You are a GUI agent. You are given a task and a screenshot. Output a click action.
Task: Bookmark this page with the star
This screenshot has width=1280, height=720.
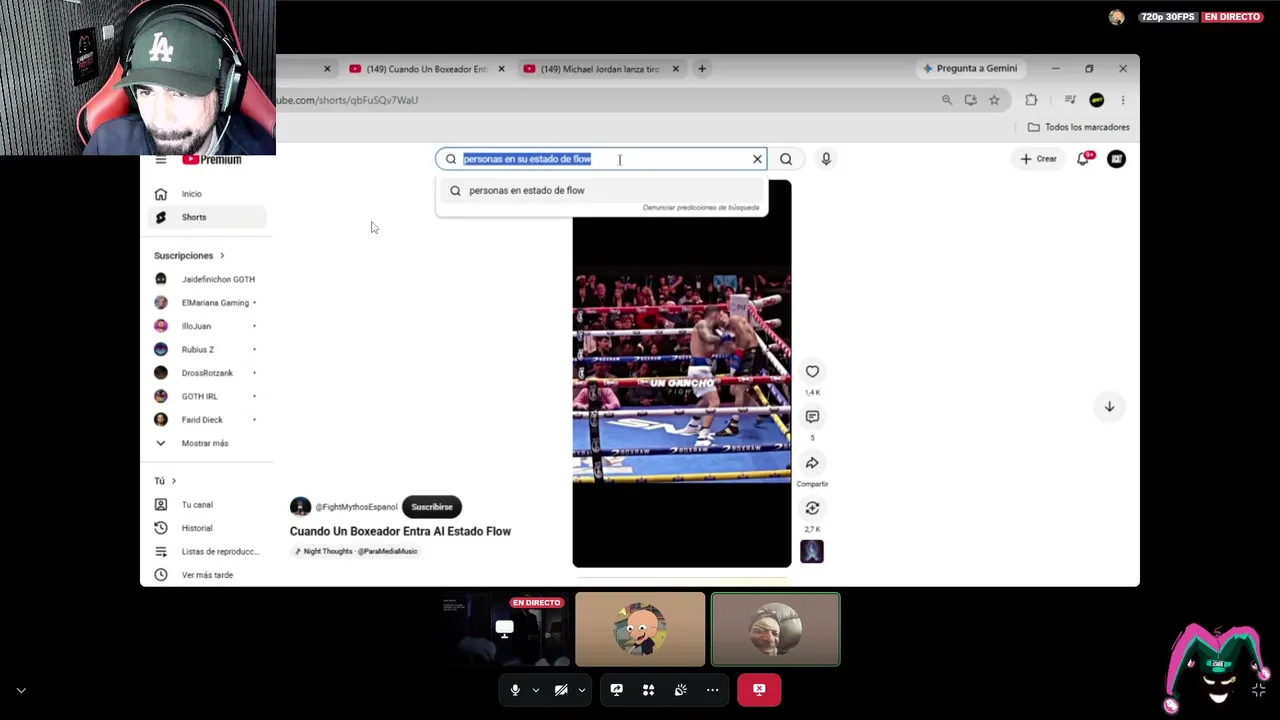994,100
